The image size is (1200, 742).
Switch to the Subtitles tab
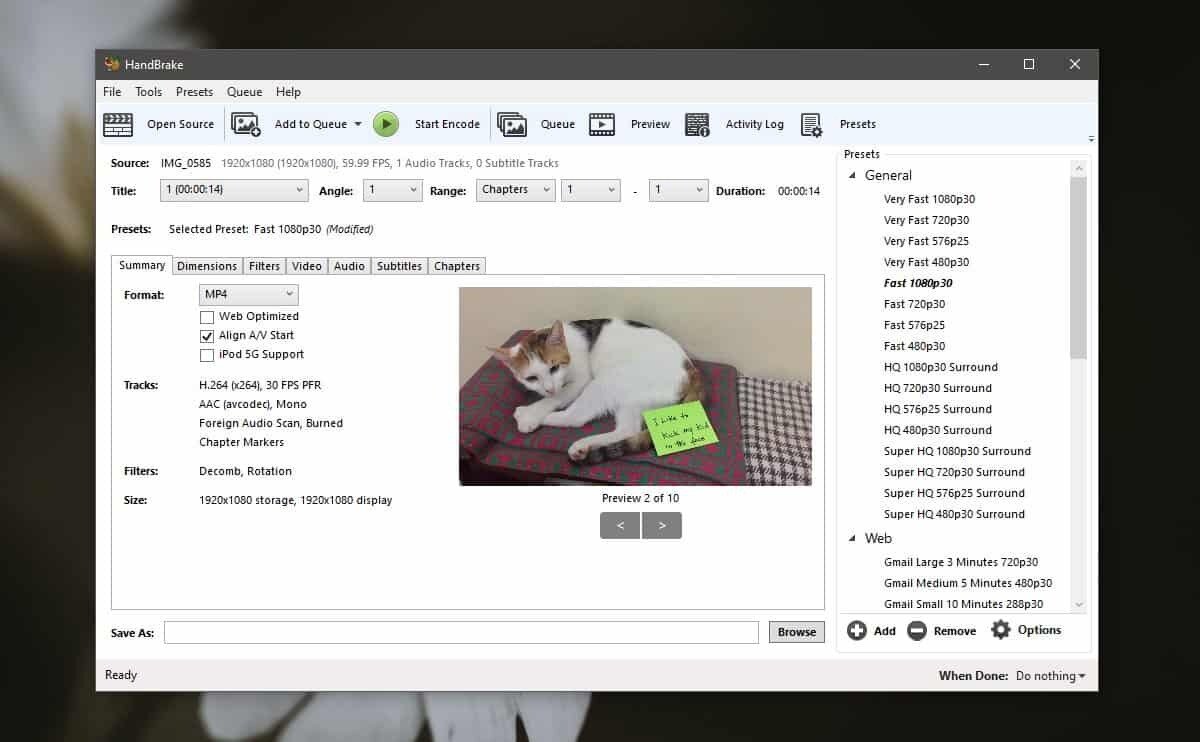tap(399, 266)
